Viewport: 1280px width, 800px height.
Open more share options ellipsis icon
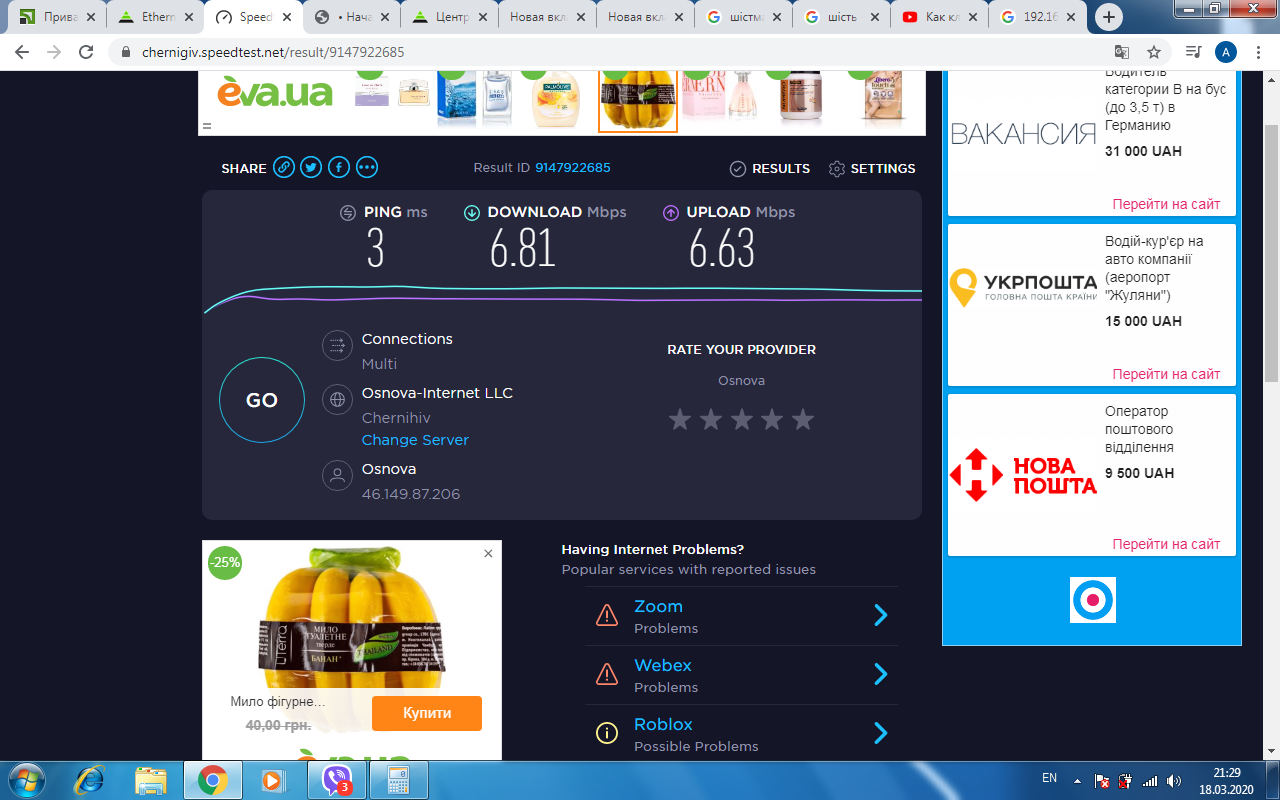point(367,168)
